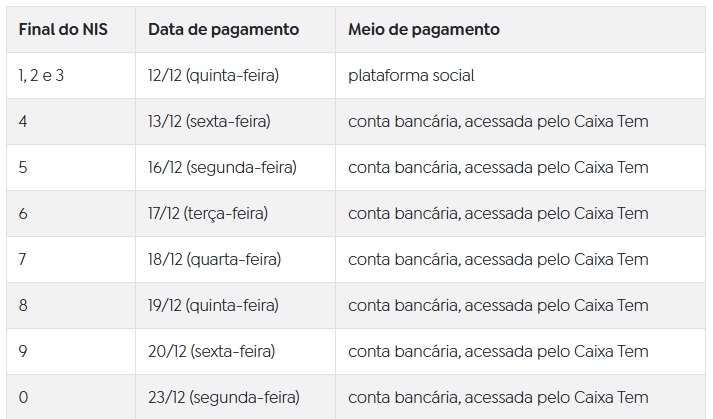Screen dimensions: 713x419
Task: Select the 17/12 (terça-feira) date cell
Action: coord(208,214)
